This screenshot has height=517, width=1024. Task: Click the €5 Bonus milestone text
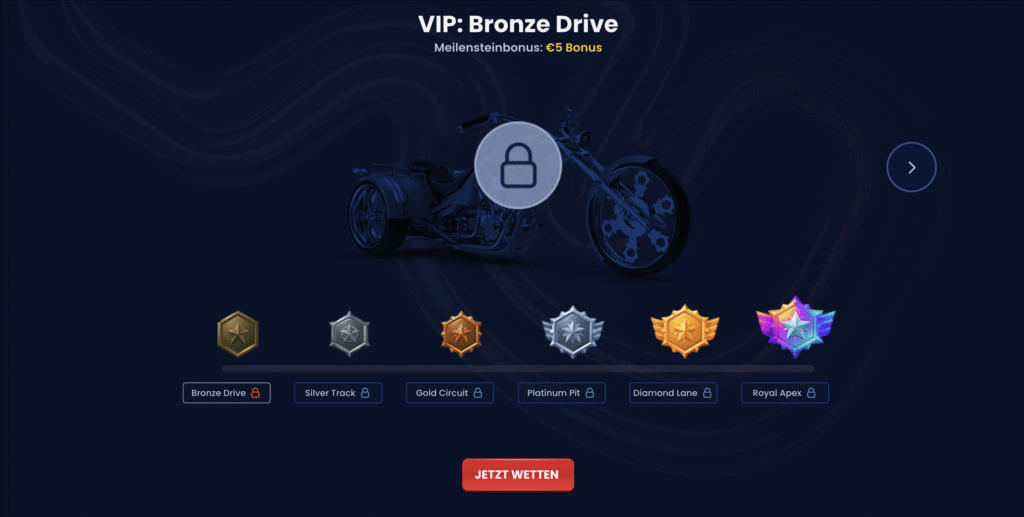[574, 48]
